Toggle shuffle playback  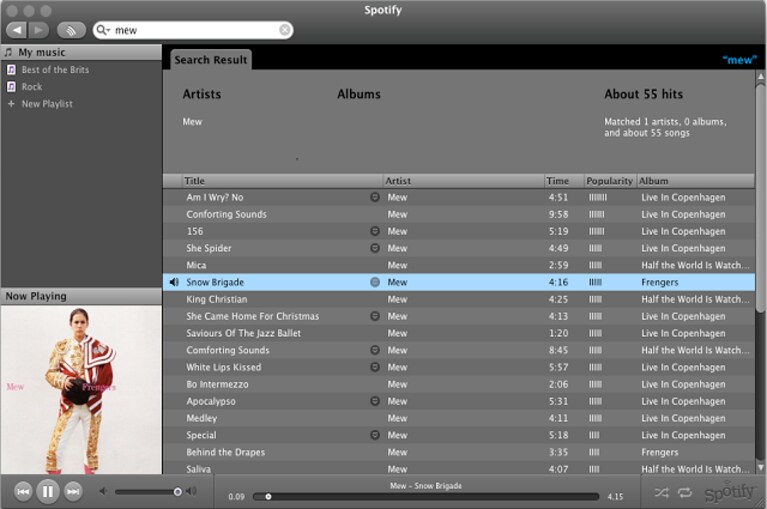[661, 492]
